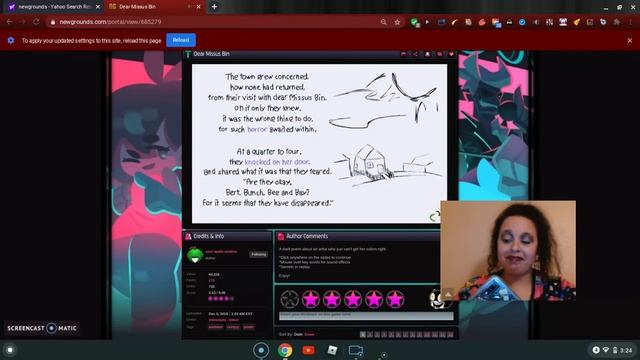The width and height of the screenshot is (640, 360).
Task: Open a new browser tab
Action: (214, 7)
